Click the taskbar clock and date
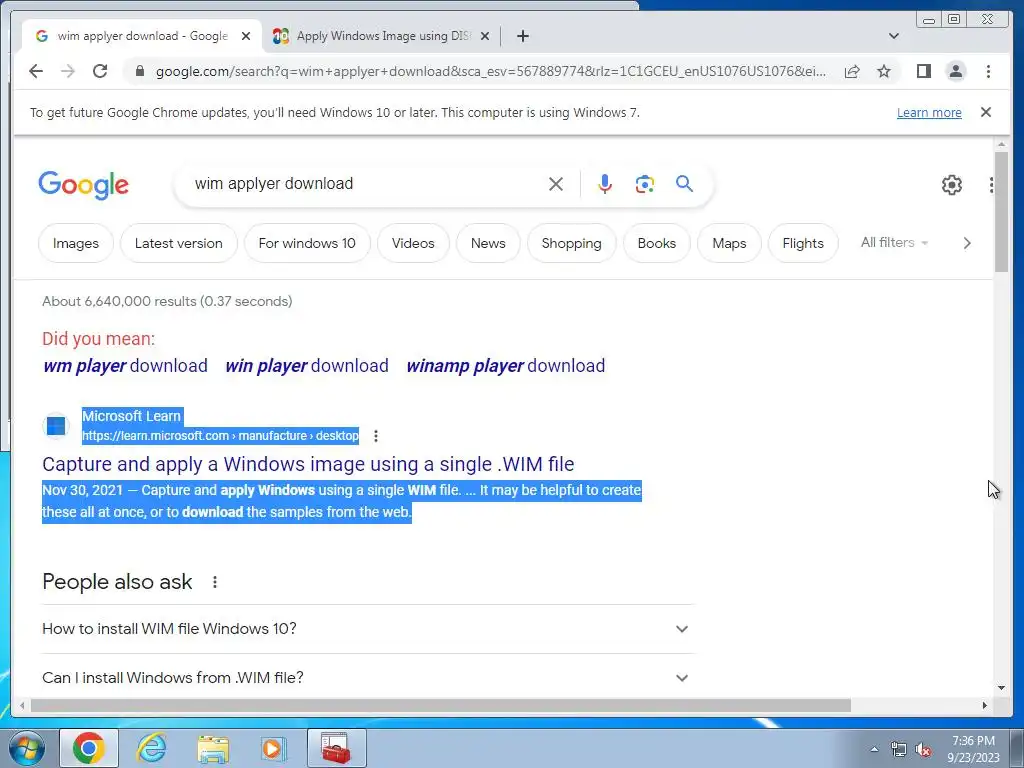 [x=973, y=749]
